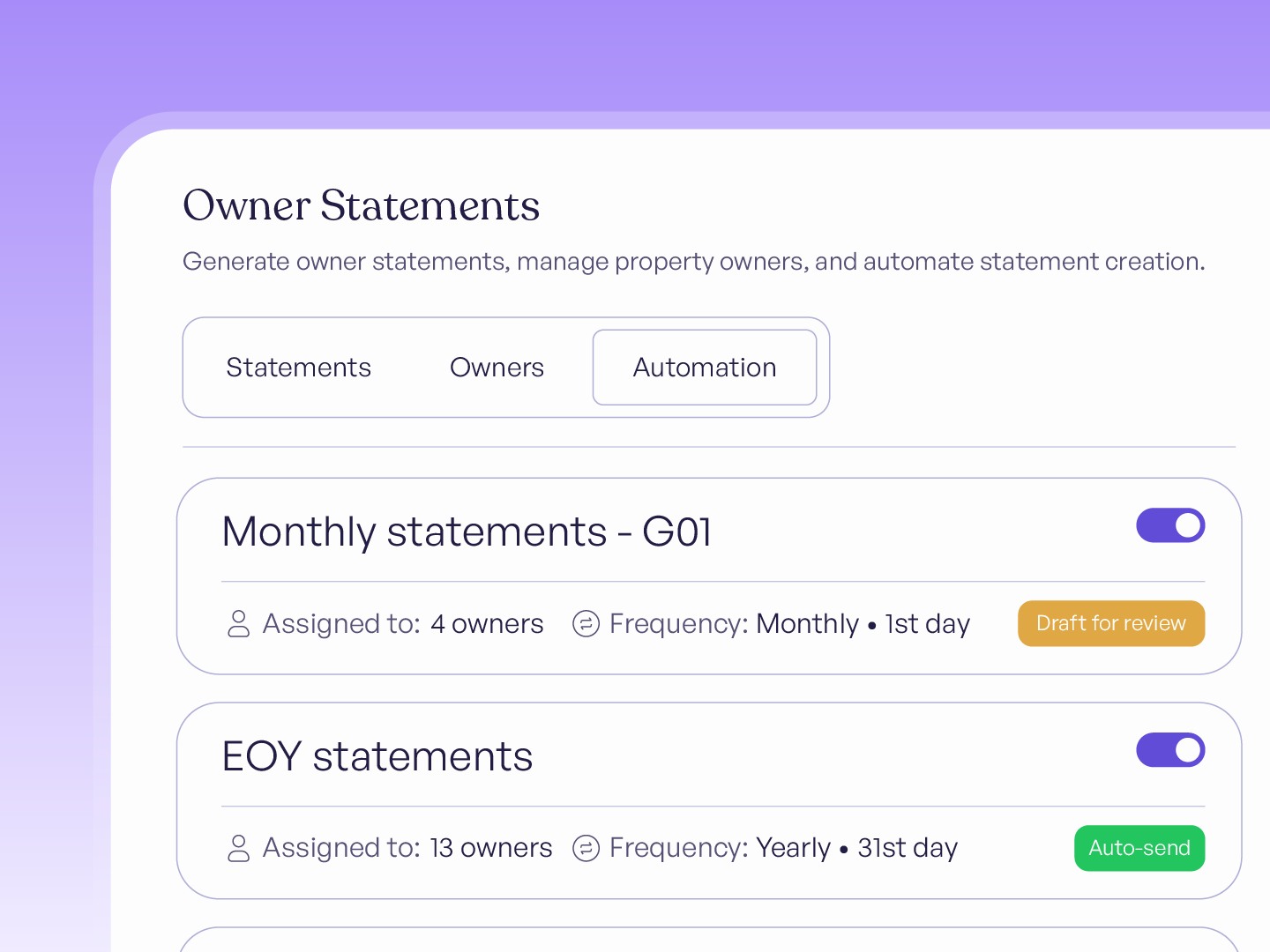Screen dimensions: 1270x952
Task: Click the Owner Statements description text
Action: click(x=693, y=262)
